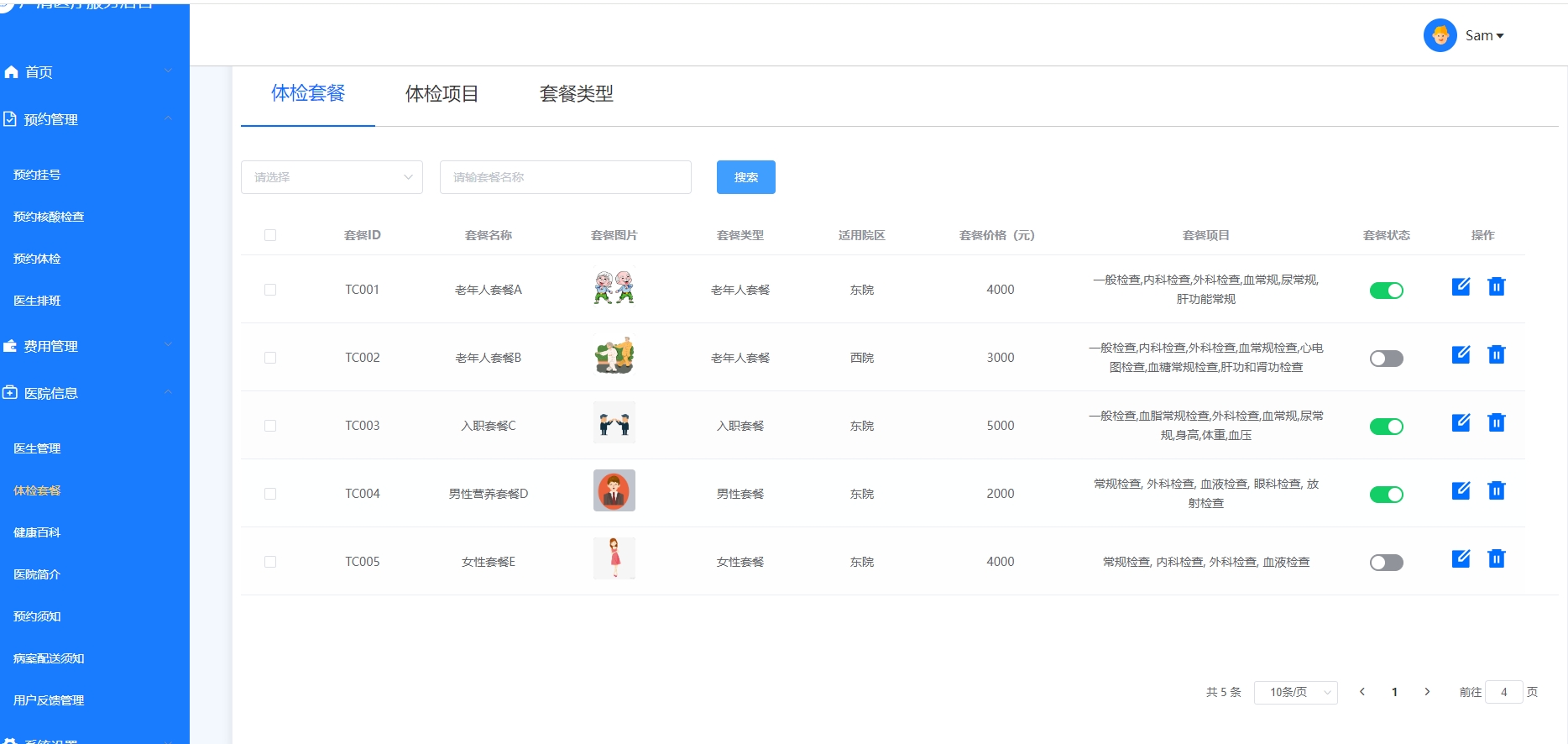Disable the TC001 package status switch
The height and width of the screenshot is (744, 1568).
pos(1387,291)
